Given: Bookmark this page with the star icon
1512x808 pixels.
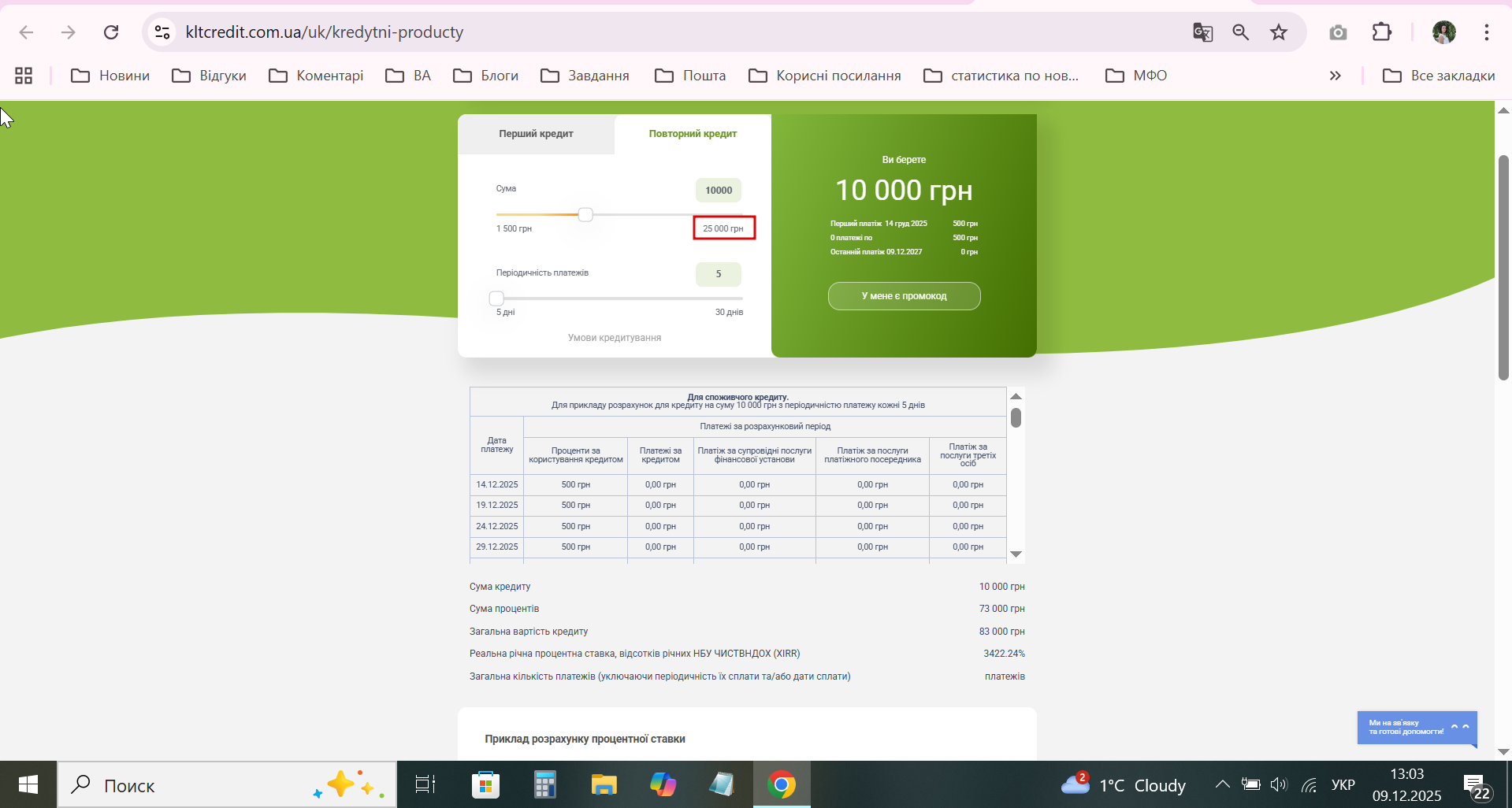Looking at the screenshot, I should click(x=1279, y=32).
